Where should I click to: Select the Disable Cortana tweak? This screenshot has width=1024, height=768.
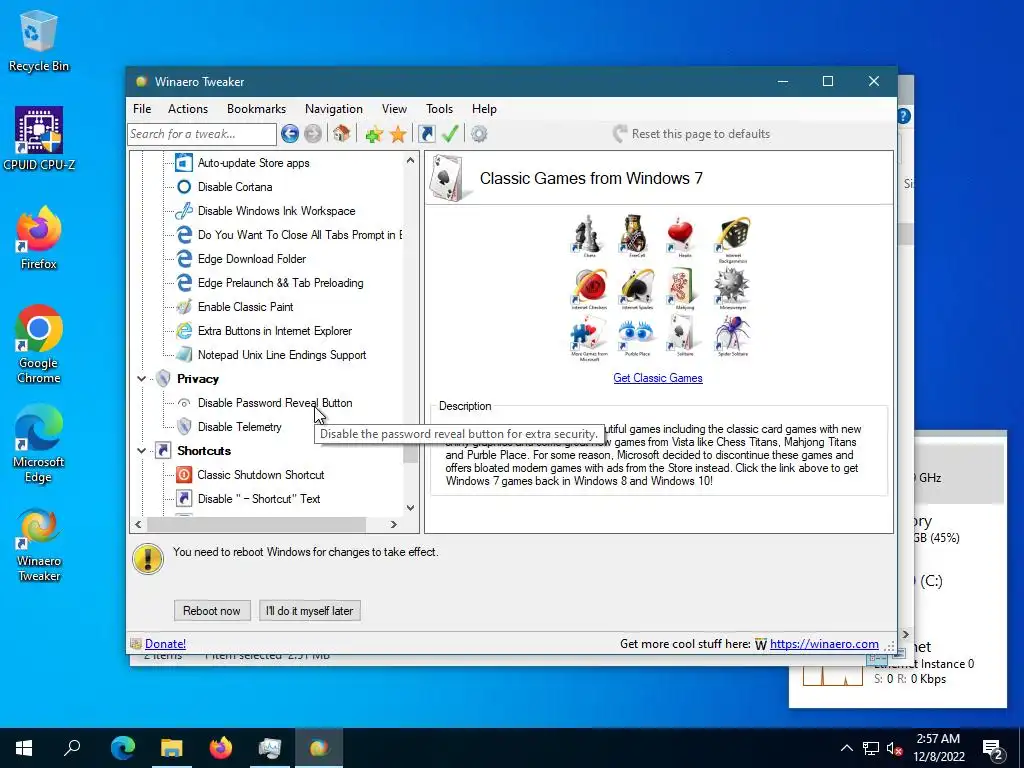point(235,187)
